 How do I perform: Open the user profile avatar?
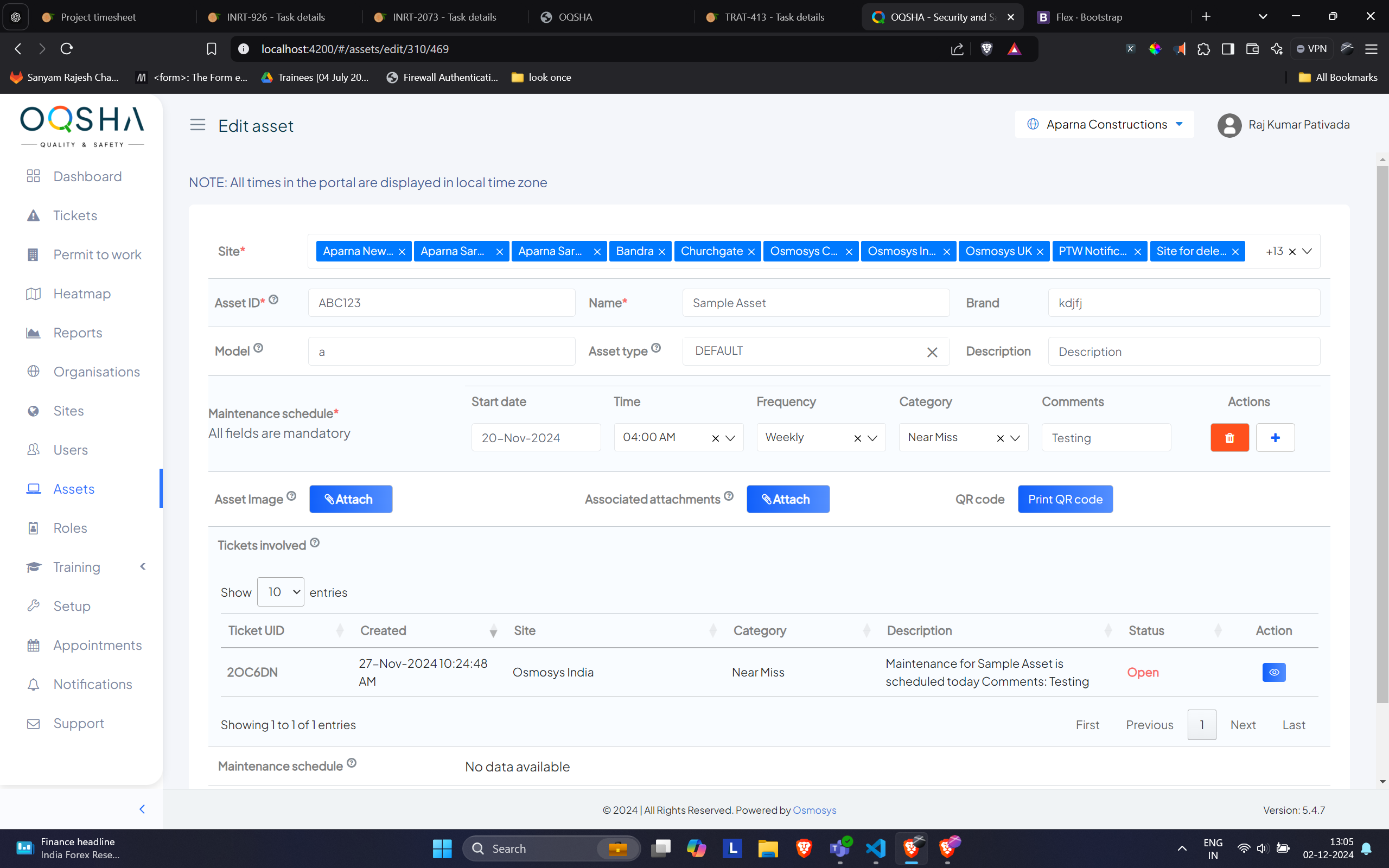(1229, 125)
